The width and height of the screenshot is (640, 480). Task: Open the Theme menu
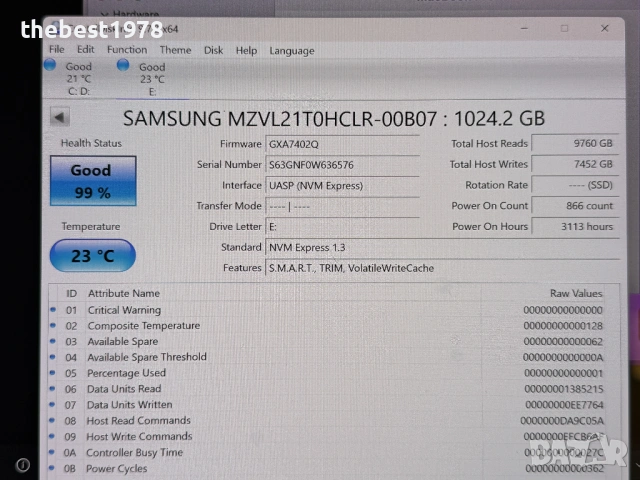[x=176, y=50]
